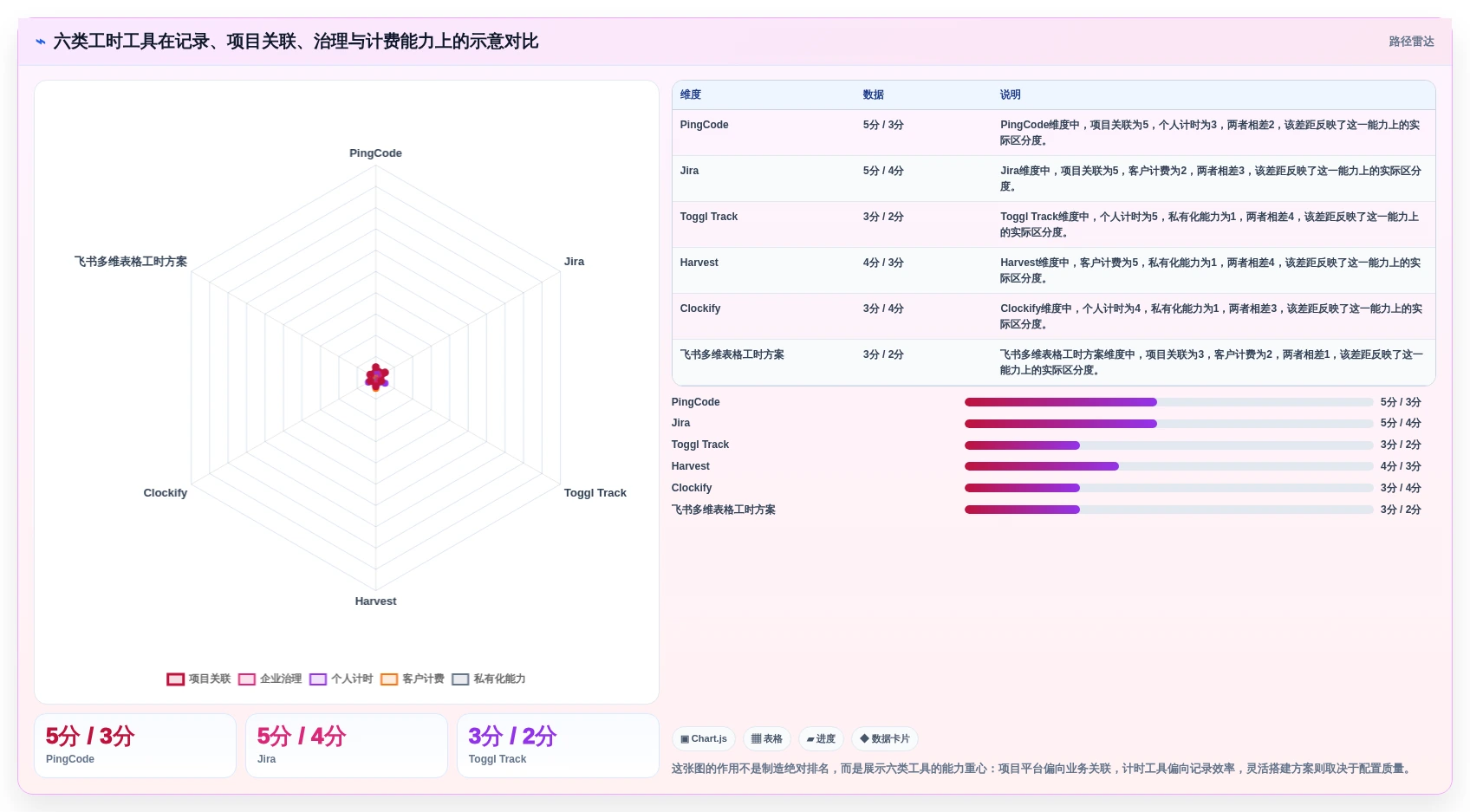
Task: Click the 飞书多维表格工时方案维度中 description cell
Action: (x=1213, y=362)
